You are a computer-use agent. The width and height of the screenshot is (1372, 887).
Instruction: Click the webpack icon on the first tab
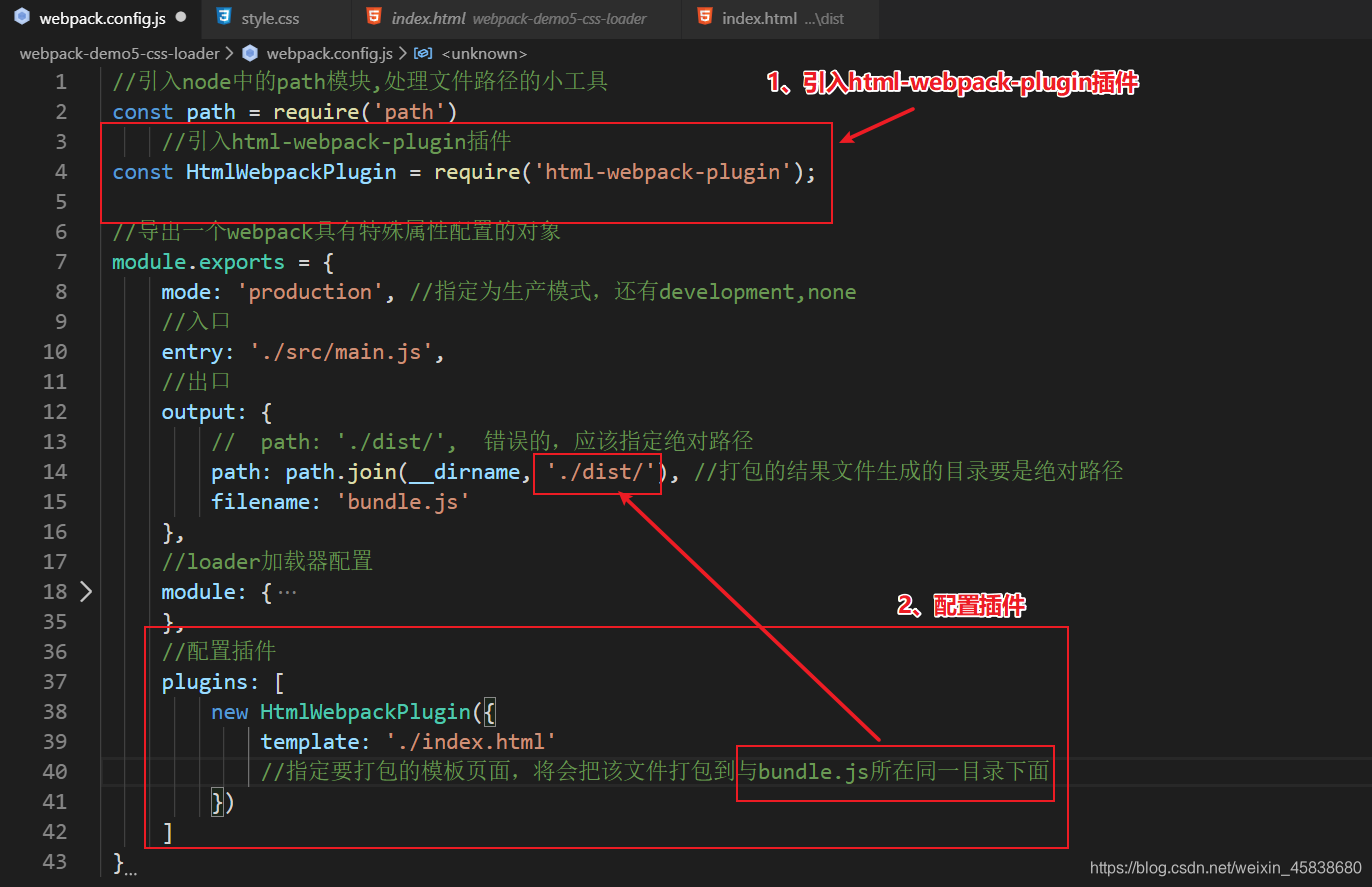pyautogui.click(x=21, y=18)
